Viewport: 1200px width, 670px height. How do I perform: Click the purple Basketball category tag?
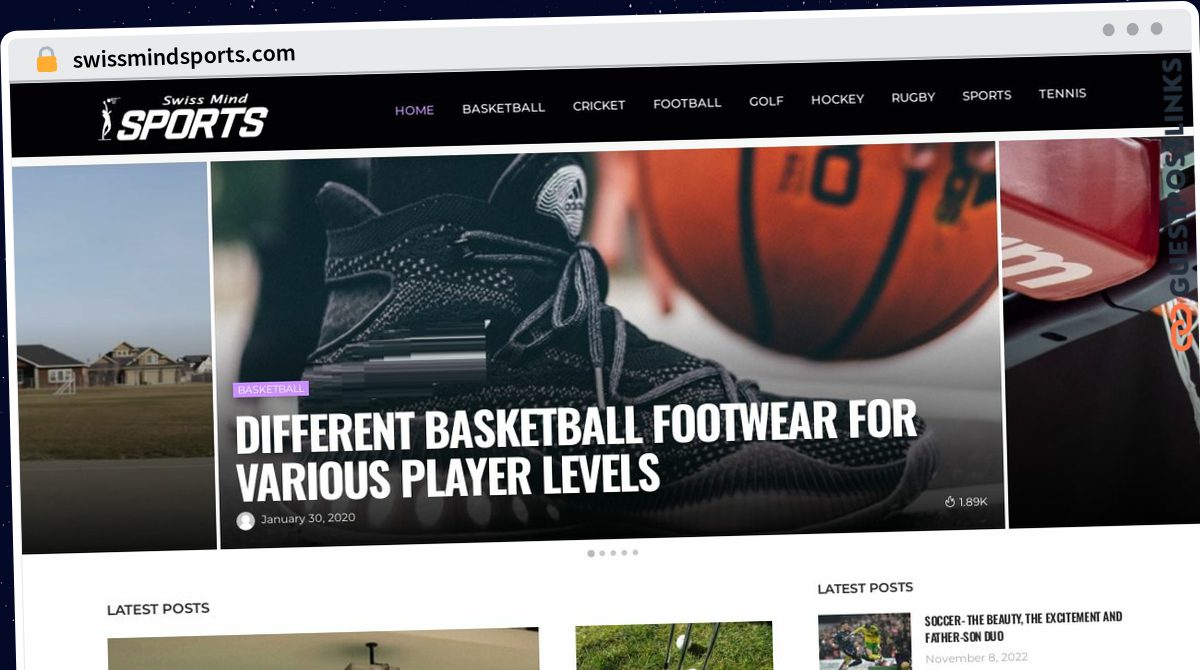tap(271, 389)
